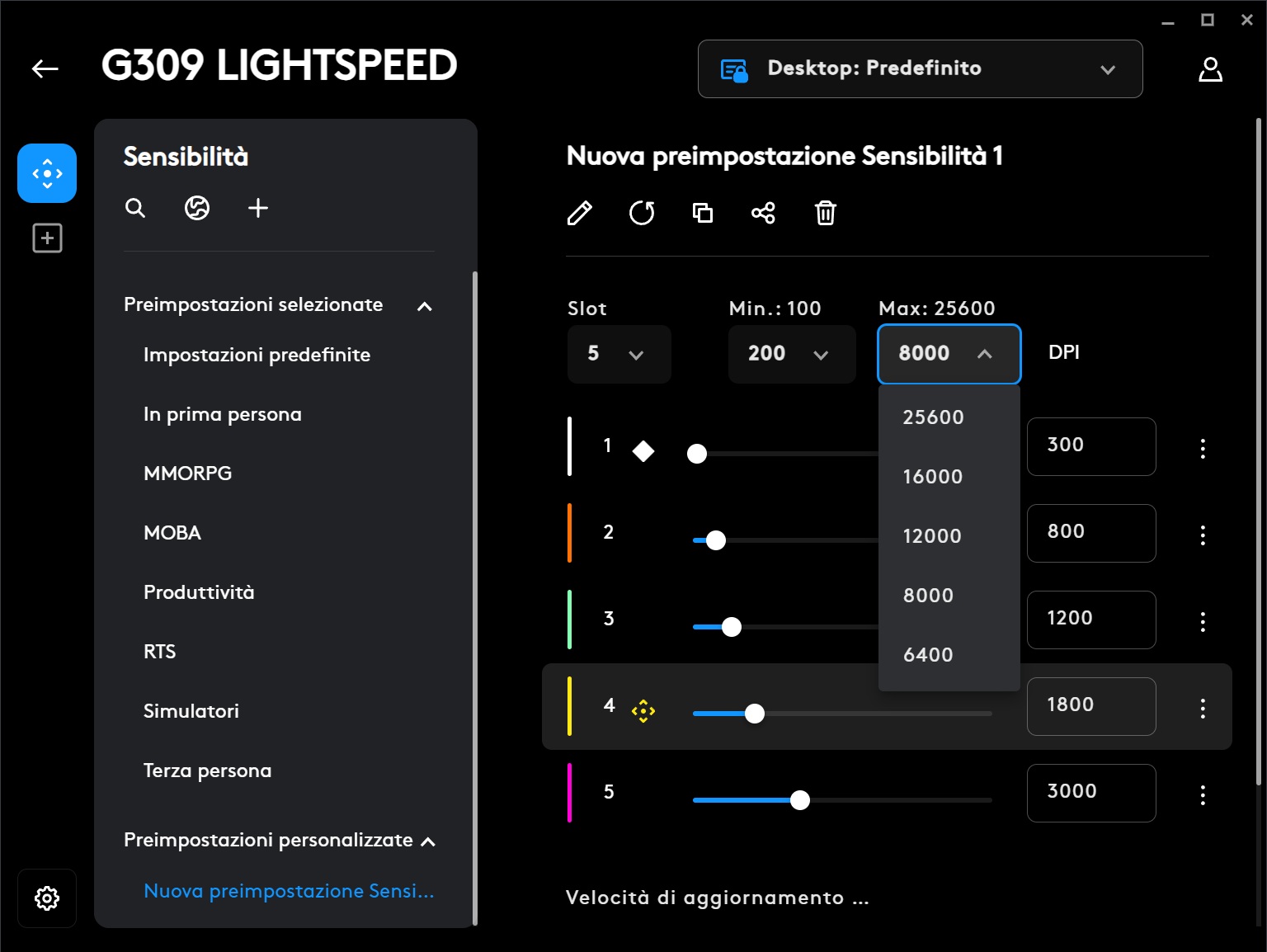
Task: Select the Produttività preset
Action: tap(199, 592)
